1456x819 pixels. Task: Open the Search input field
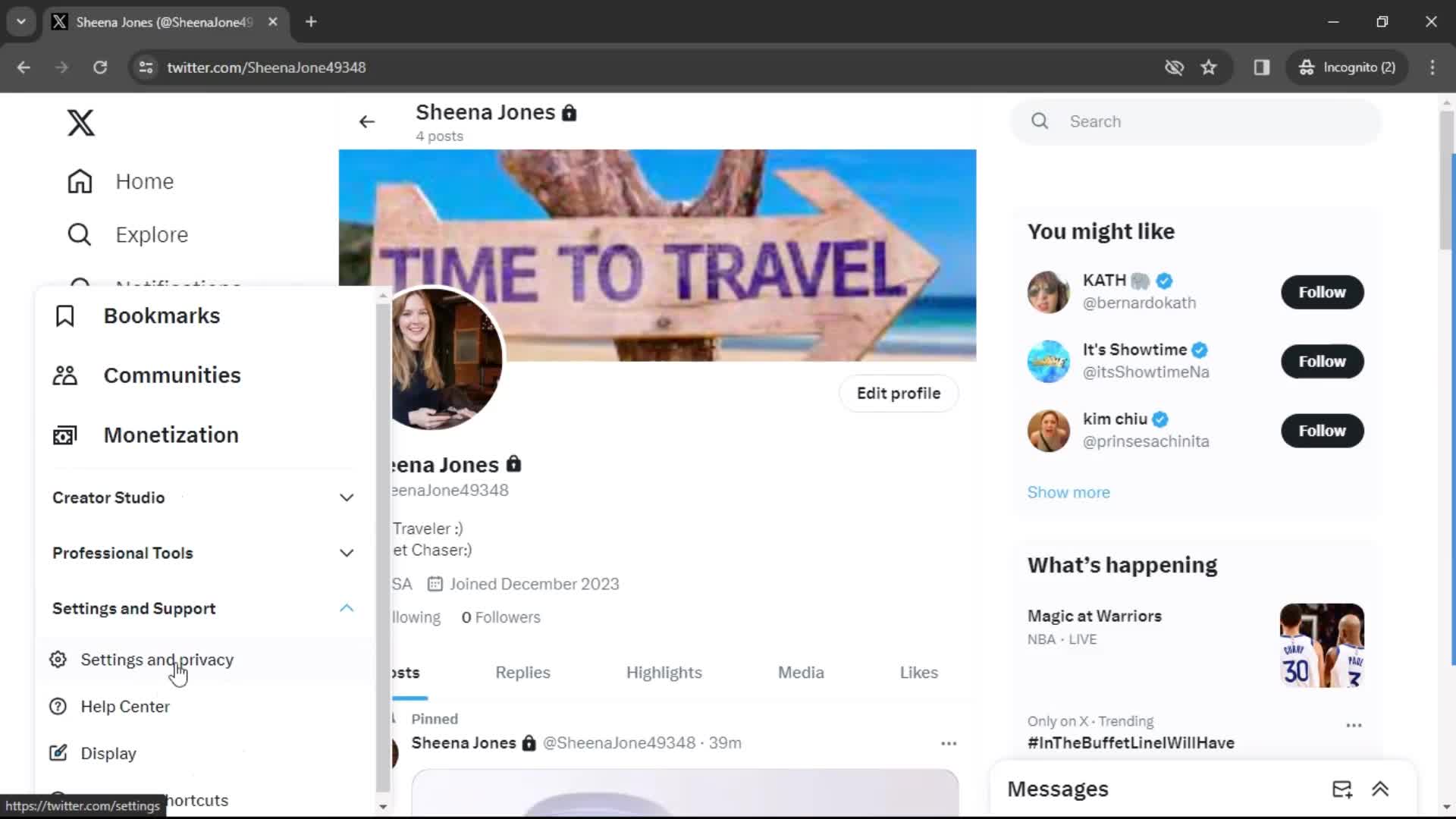(1195, 121)
